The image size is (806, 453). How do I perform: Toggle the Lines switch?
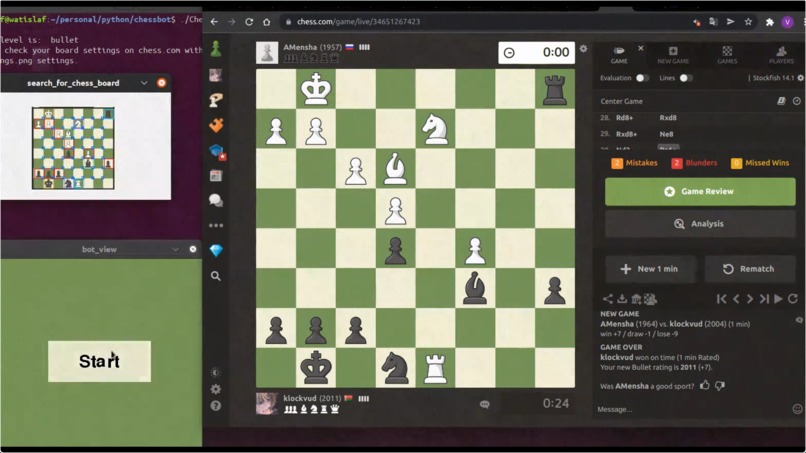coord(686,78)
